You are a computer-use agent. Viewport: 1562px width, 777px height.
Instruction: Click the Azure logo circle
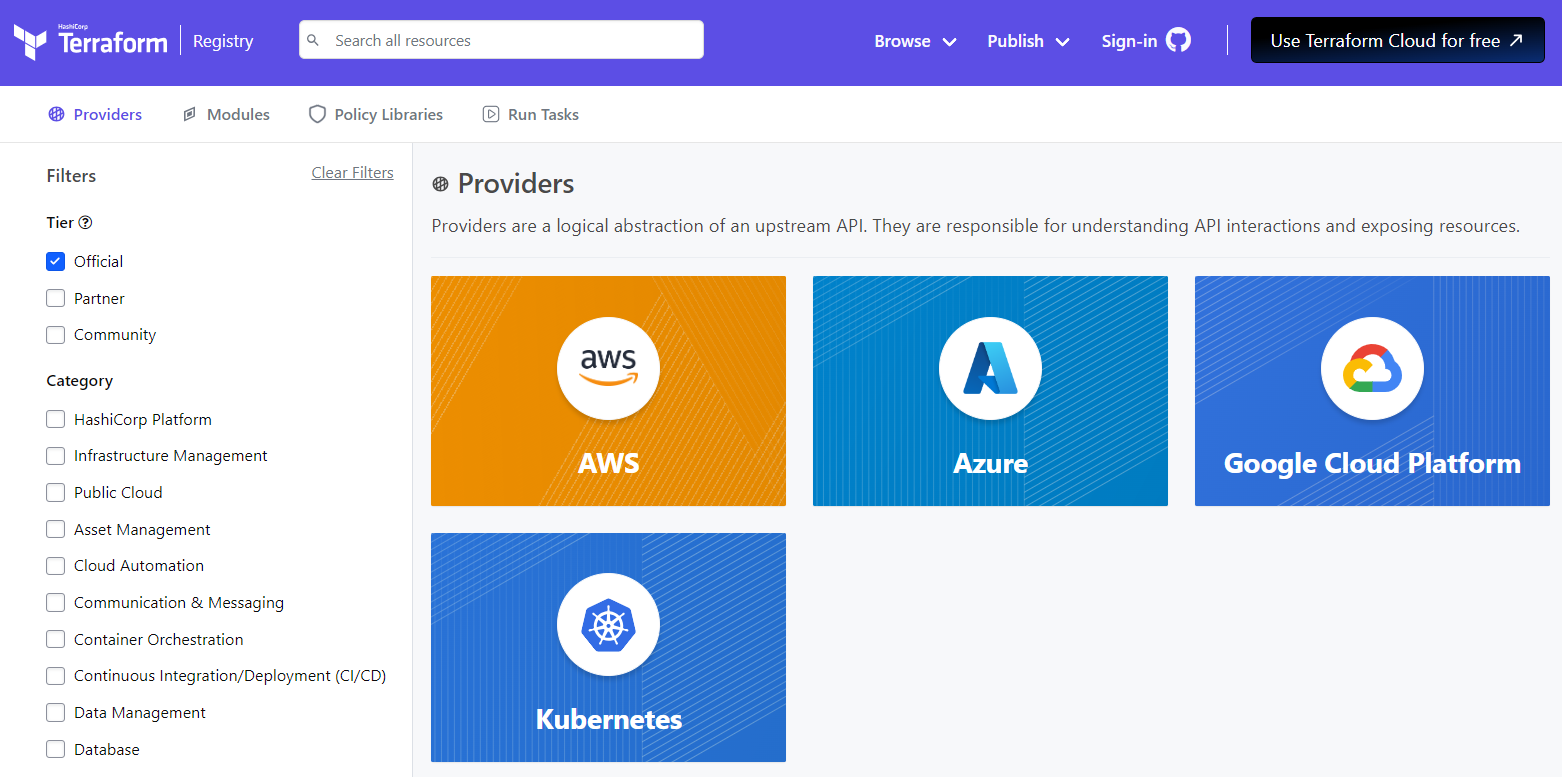(x=990, y=369)
